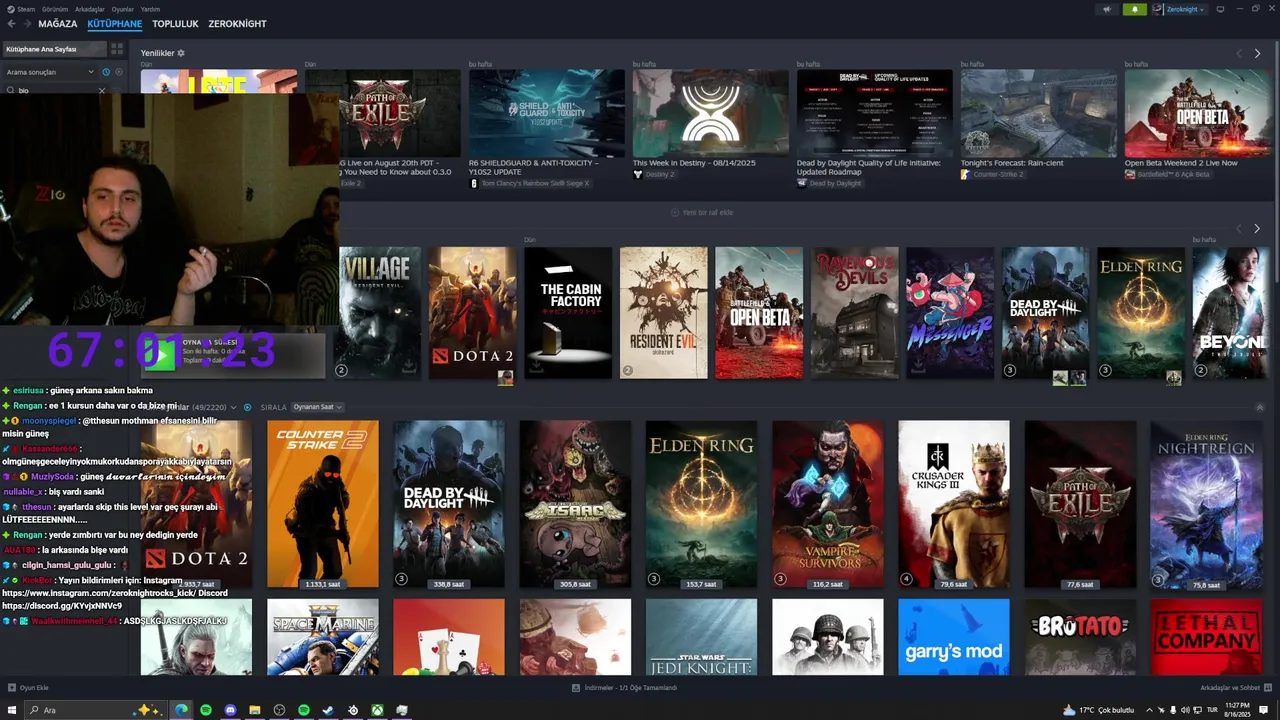
Task: Show next news items with right arrow
Action: (x=1257, y=53)
